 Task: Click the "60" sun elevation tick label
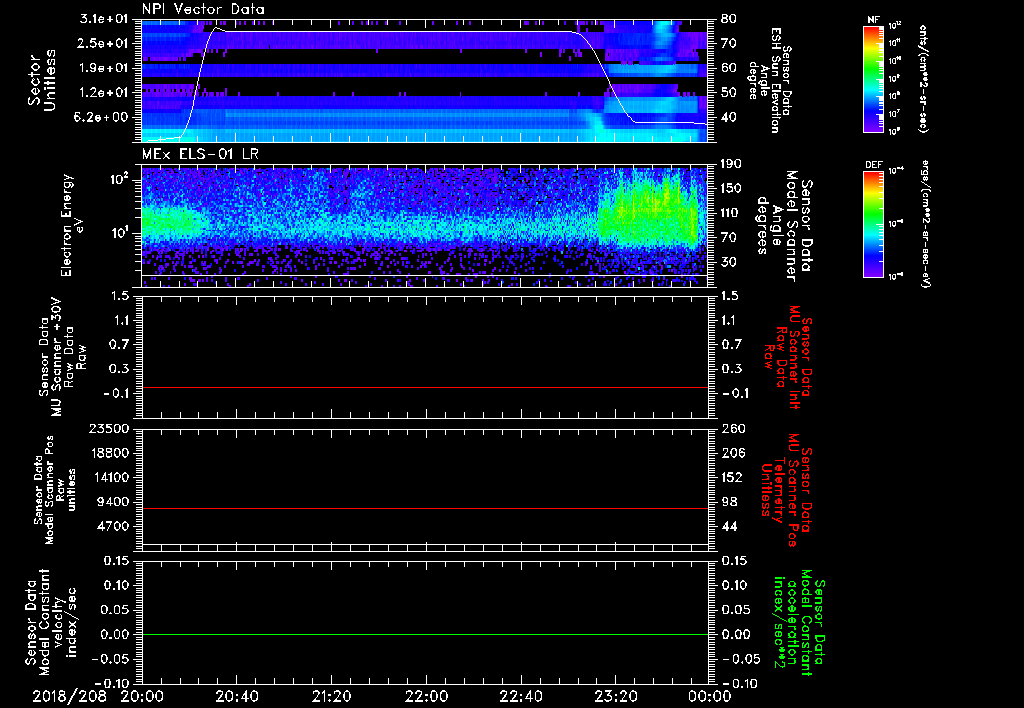click(x=728, y=68)
